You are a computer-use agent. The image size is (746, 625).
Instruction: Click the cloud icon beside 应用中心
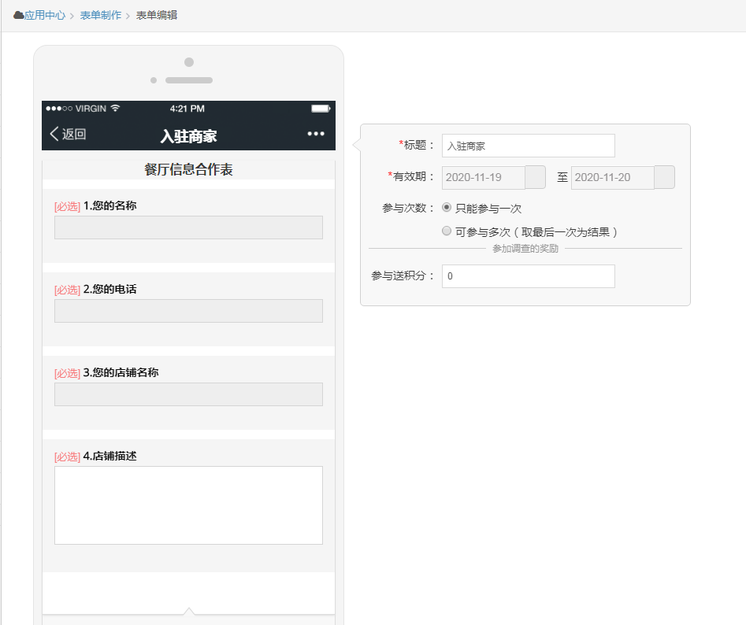pos(18,15)
